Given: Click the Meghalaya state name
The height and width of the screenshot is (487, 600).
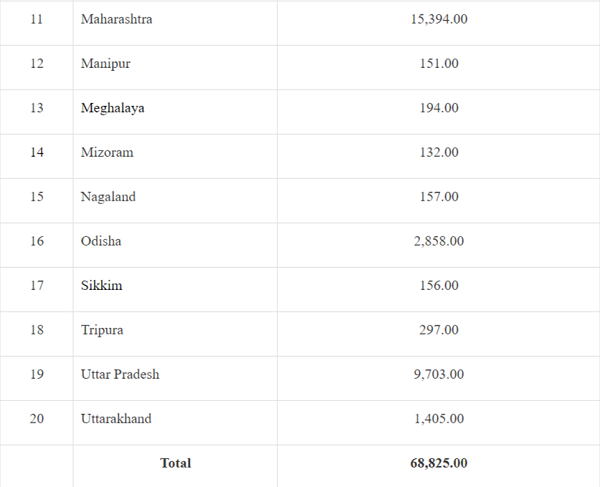Looking at the screenshot, I should coord(112,108).
